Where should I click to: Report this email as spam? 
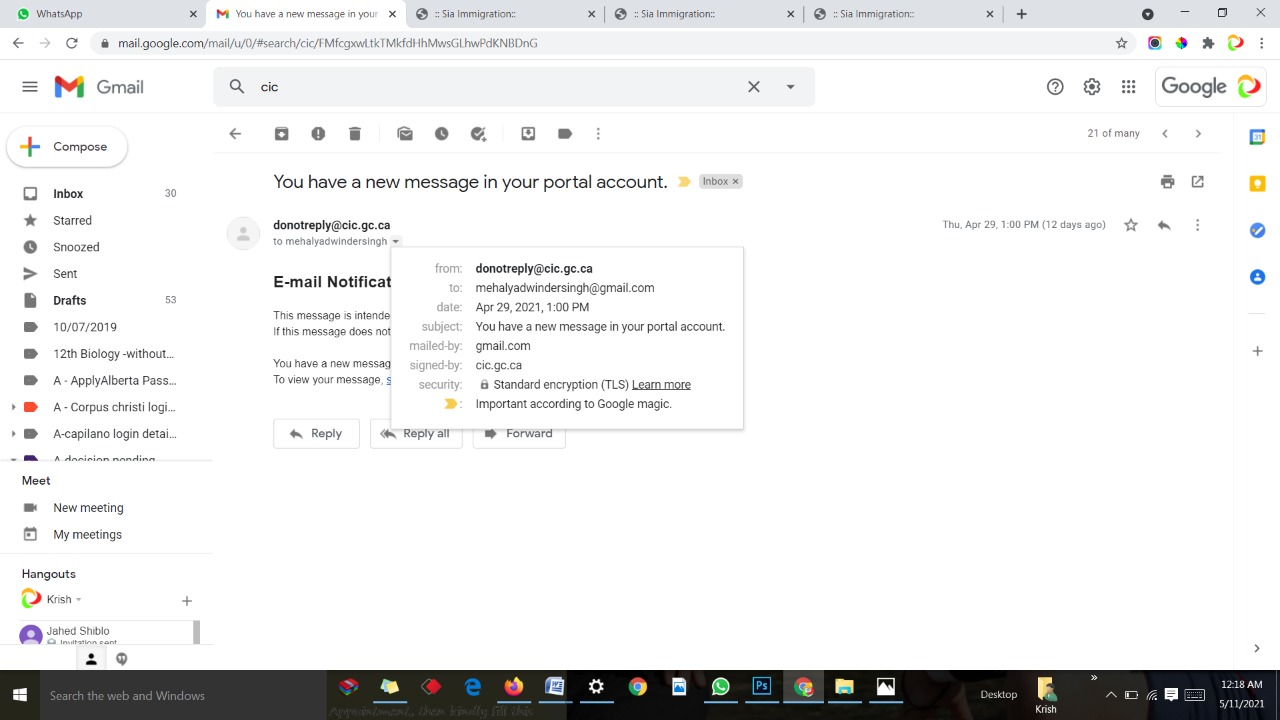(318, 133)
